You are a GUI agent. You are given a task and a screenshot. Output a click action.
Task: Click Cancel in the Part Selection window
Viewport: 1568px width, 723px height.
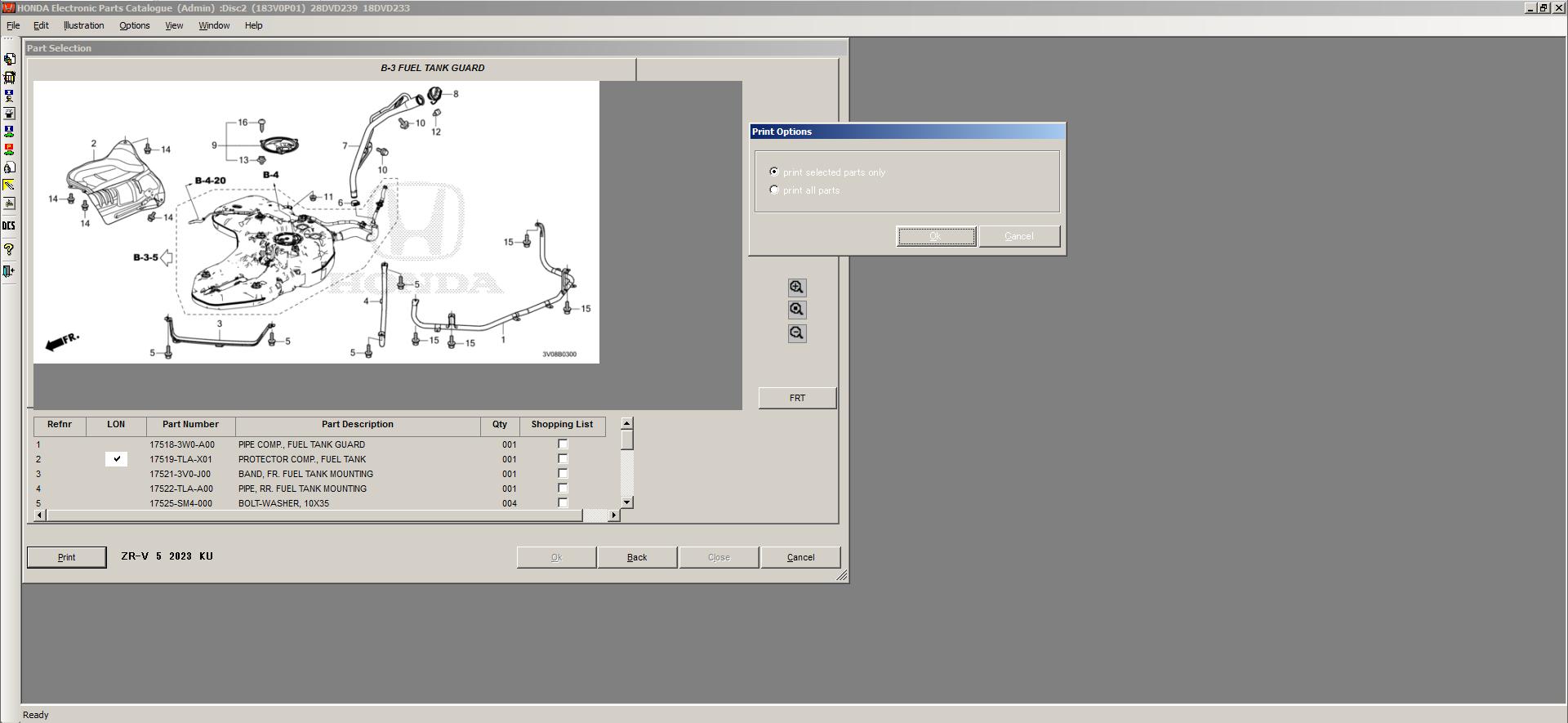tap(800, 557)
